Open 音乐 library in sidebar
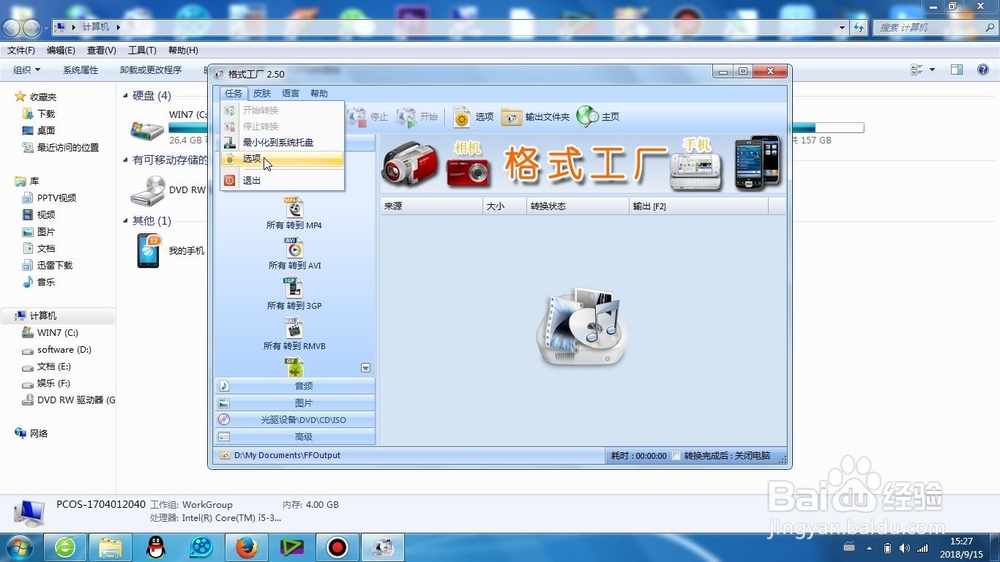Screen dimensions: 1000x562 coord(39,282)
